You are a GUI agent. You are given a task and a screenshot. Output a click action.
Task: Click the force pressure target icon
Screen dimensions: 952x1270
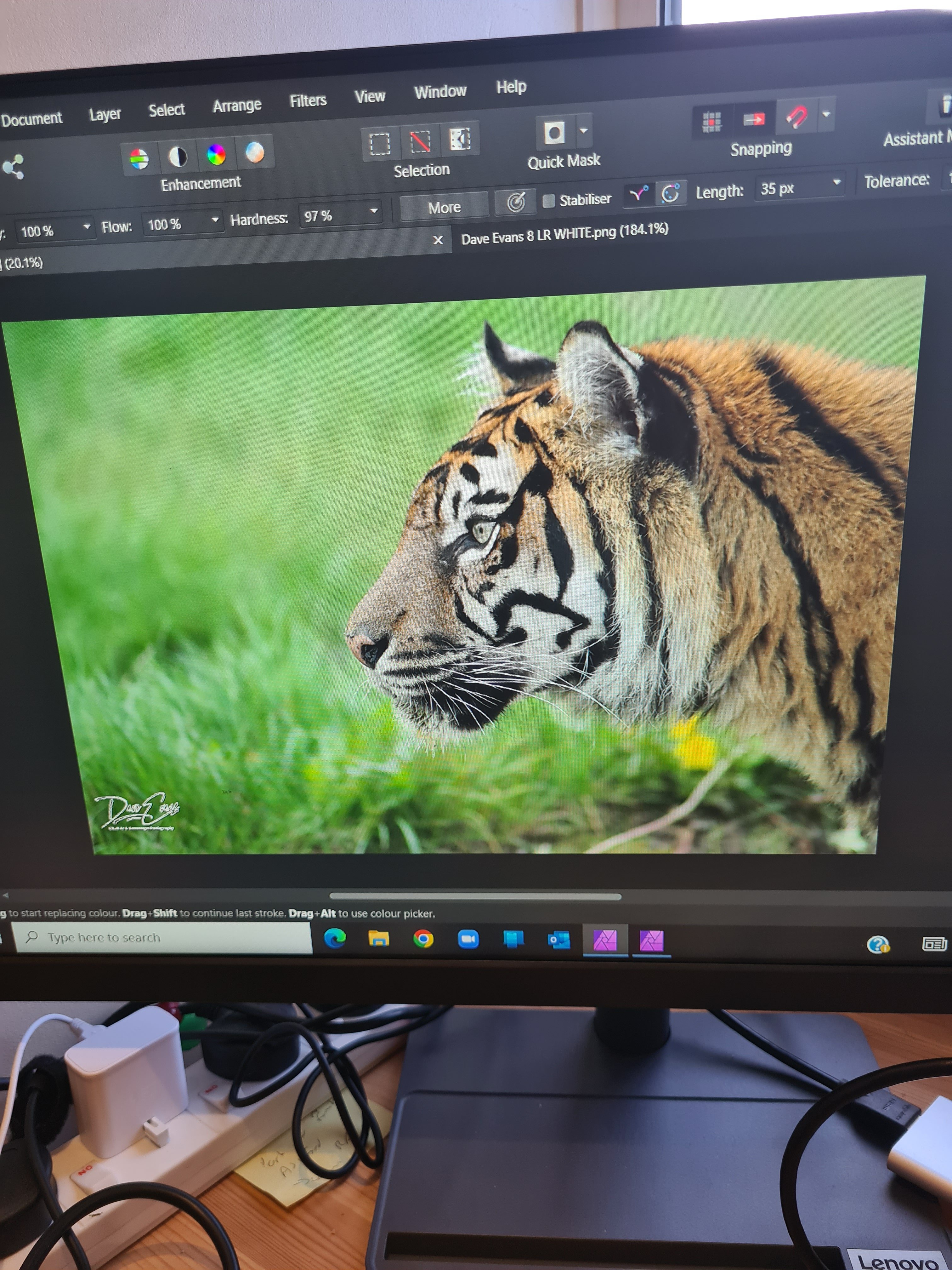(x=516, y=202)
